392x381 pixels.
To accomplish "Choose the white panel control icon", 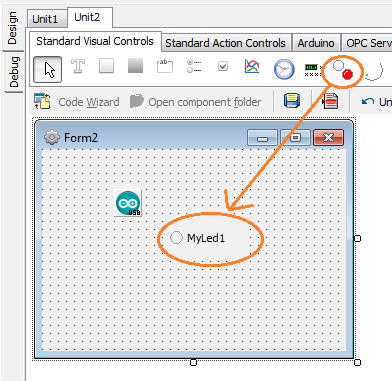I will 106,66.
